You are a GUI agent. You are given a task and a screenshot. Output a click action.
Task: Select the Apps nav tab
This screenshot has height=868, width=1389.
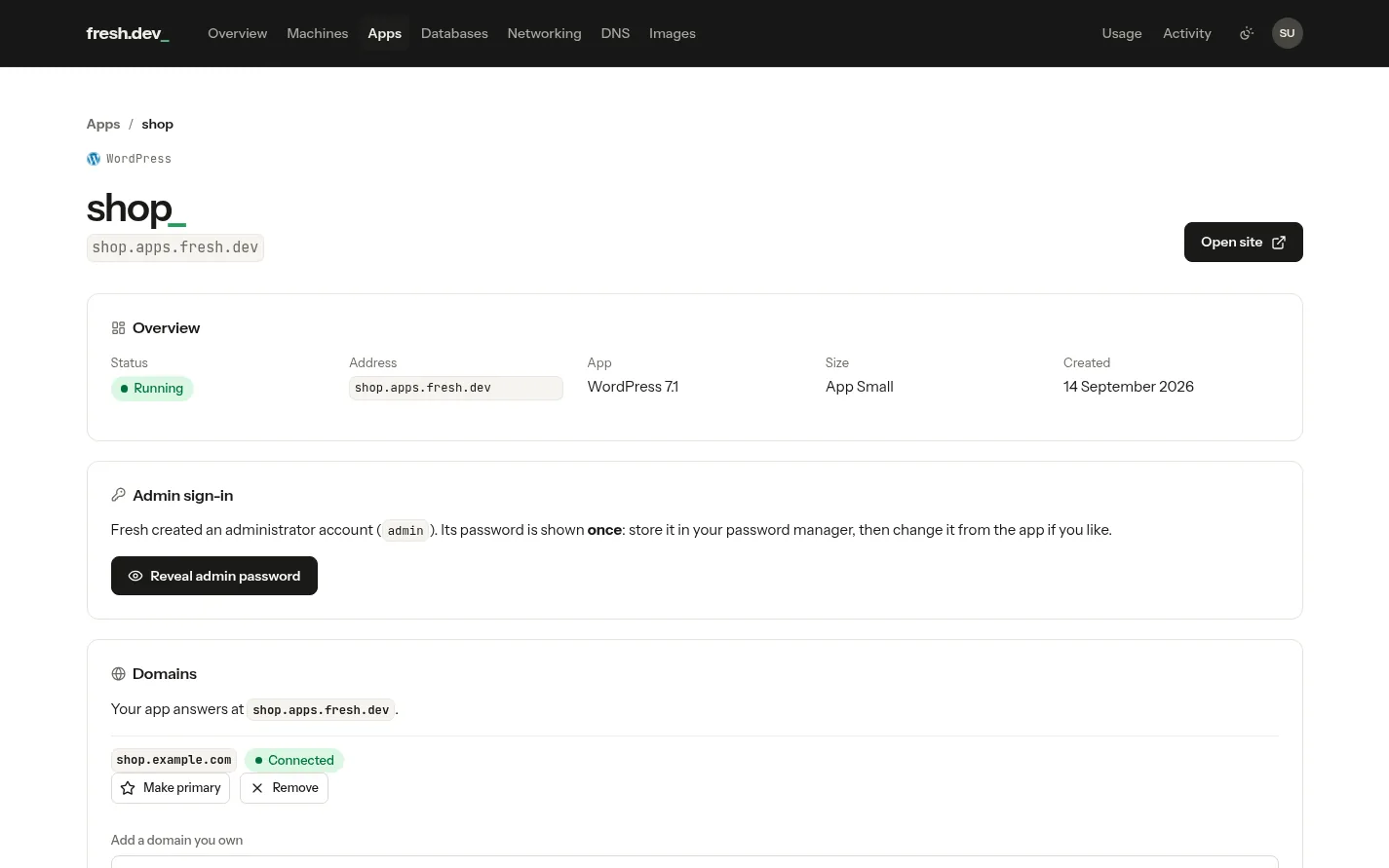(384, 33)
